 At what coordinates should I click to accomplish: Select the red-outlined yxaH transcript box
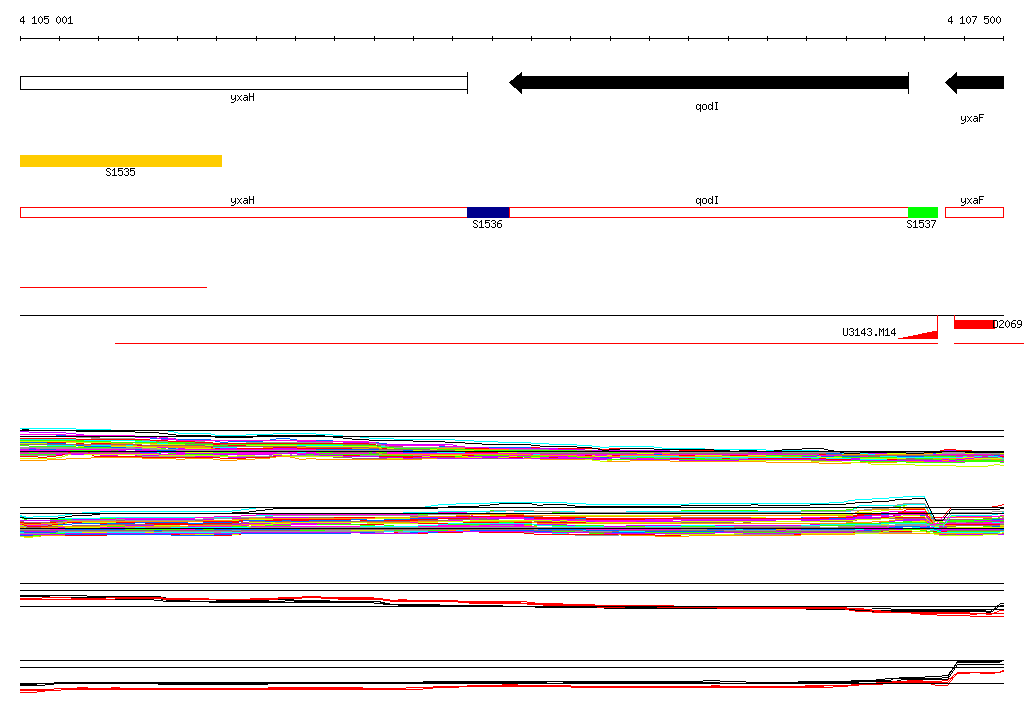[x=244, y=212]
